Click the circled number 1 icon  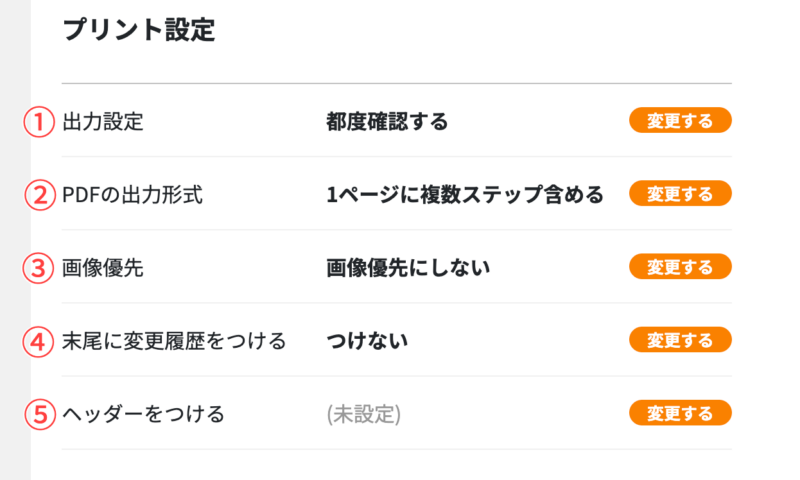pyautogui.click(x=38, y=122)
